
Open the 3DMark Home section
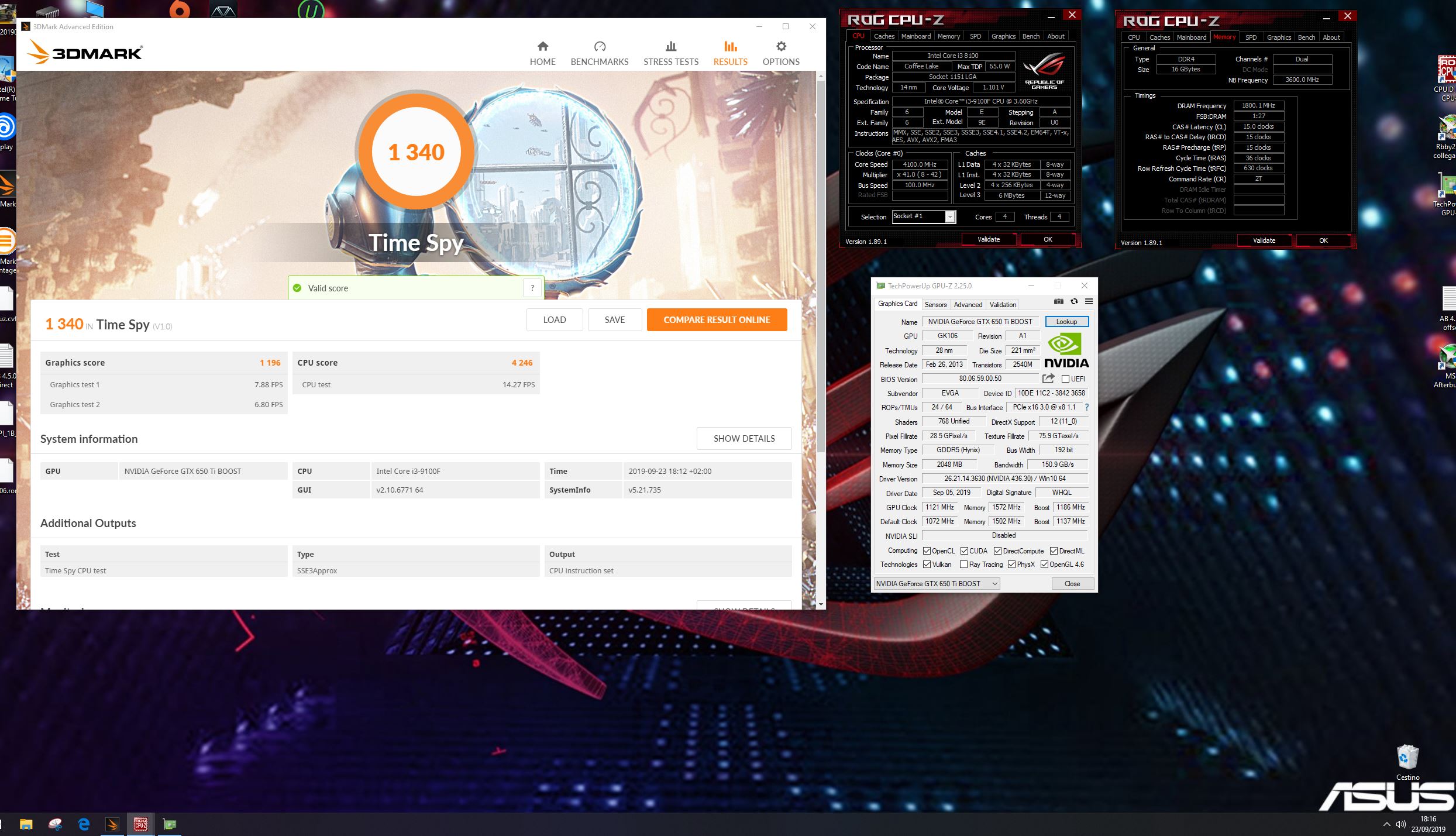(x=542, y=53)
